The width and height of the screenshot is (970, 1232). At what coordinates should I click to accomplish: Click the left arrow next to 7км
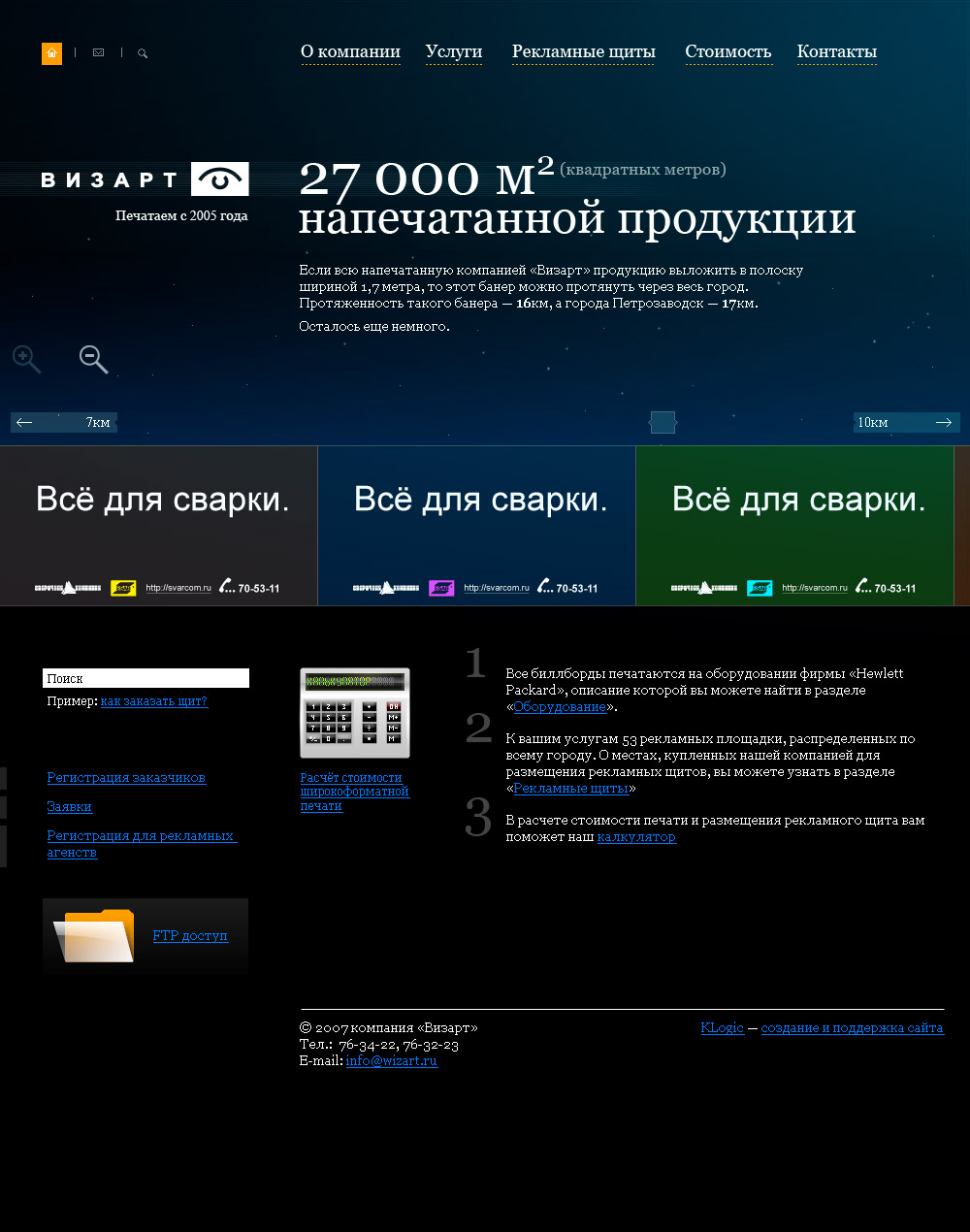click(x=24, y=422)
